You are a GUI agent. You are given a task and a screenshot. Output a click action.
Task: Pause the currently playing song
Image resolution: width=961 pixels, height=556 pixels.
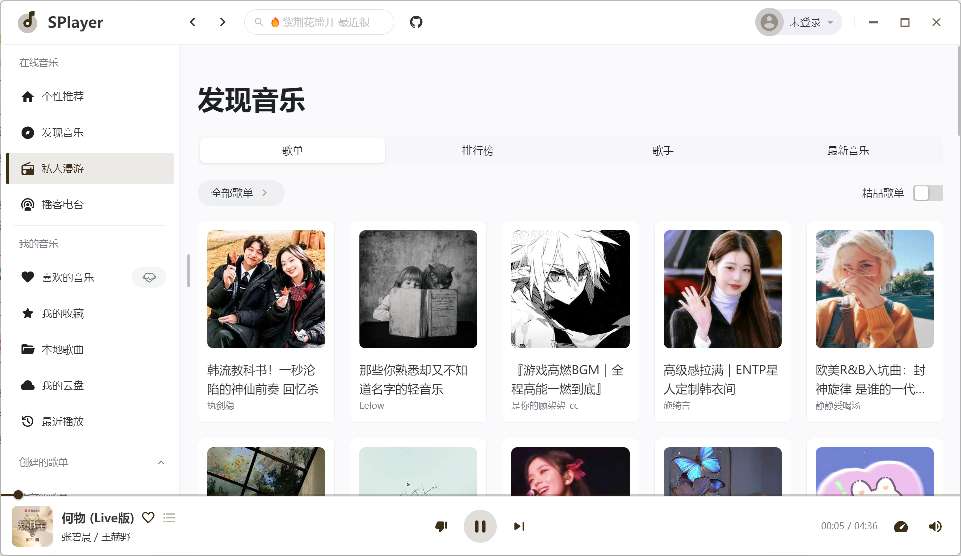[x=480, y=526]
